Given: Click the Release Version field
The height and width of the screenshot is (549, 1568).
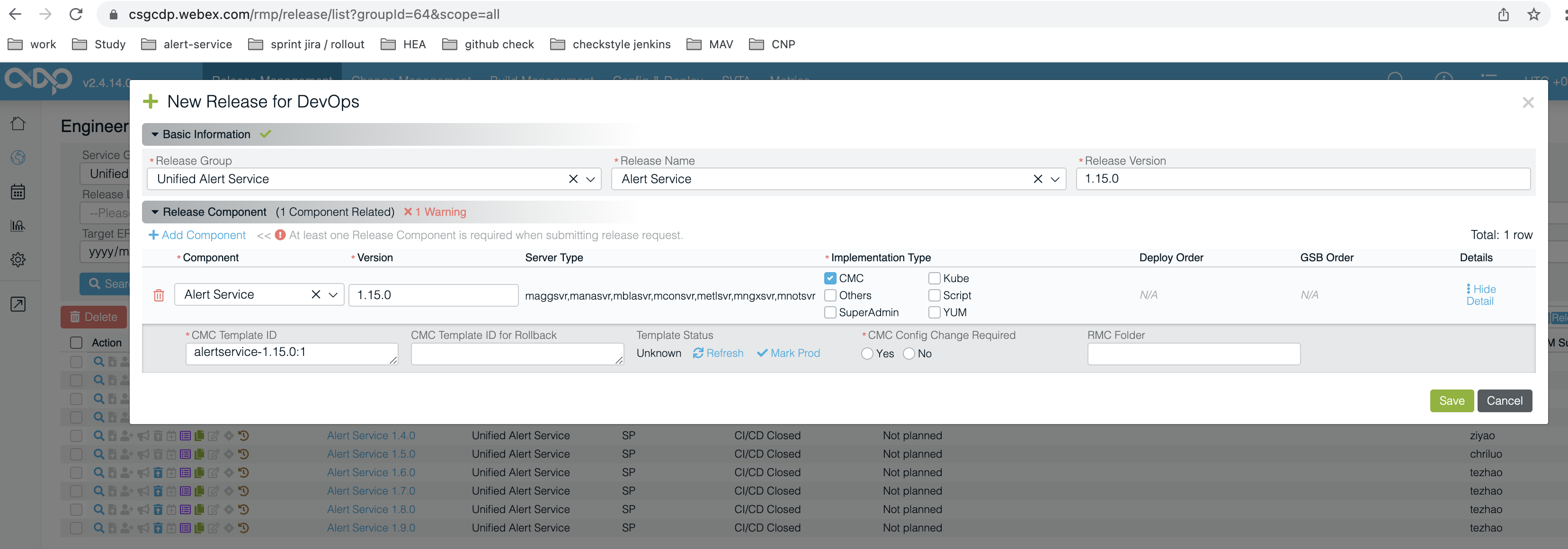Looking at the screenshot, I should (x=1302, y=179).
